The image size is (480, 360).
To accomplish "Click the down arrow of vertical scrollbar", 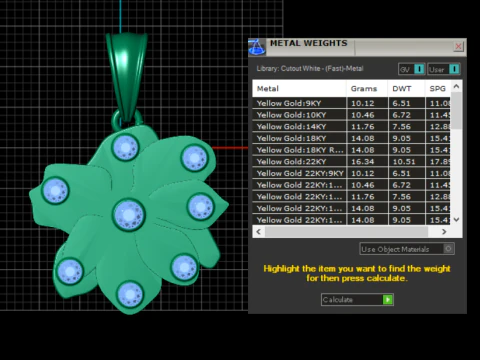I will point(456,219).
